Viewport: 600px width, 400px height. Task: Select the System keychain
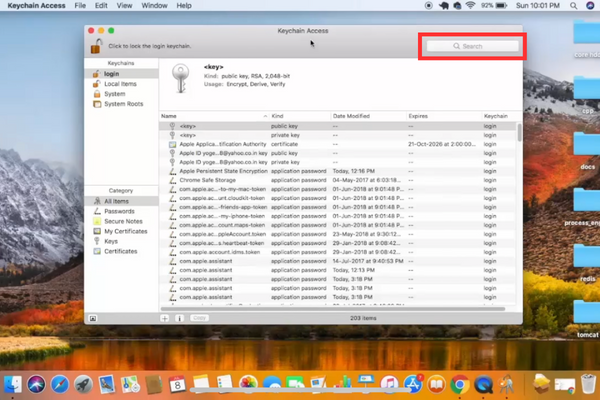point(121,94)
